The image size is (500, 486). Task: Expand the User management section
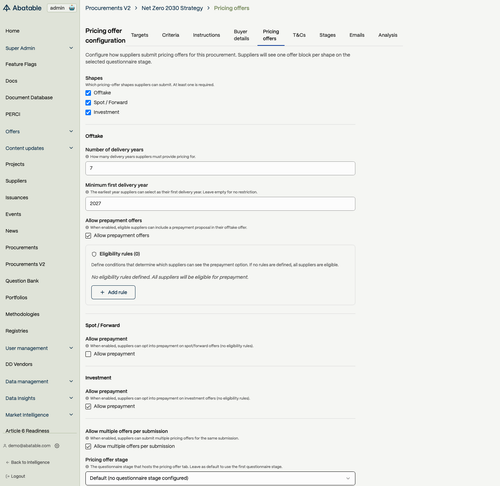tap(39, 348)
